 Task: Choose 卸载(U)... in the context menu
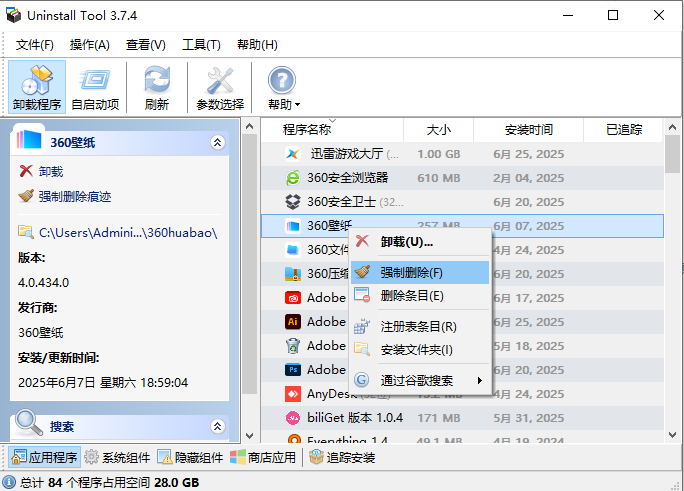click(420, 242)
